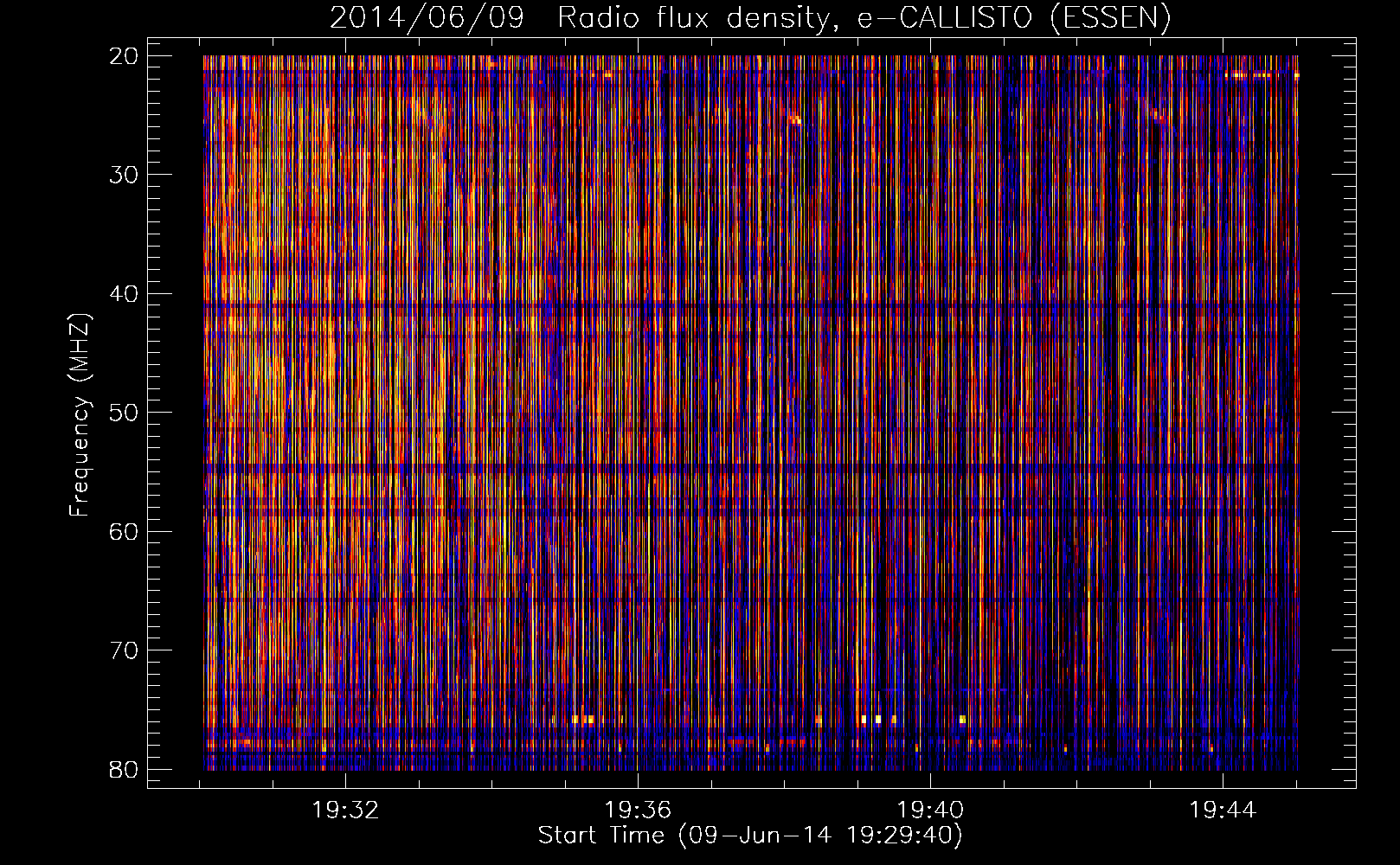Click the 'Start Time (09-Jun-14 19:29:40)' axis label

coord(750,836)
